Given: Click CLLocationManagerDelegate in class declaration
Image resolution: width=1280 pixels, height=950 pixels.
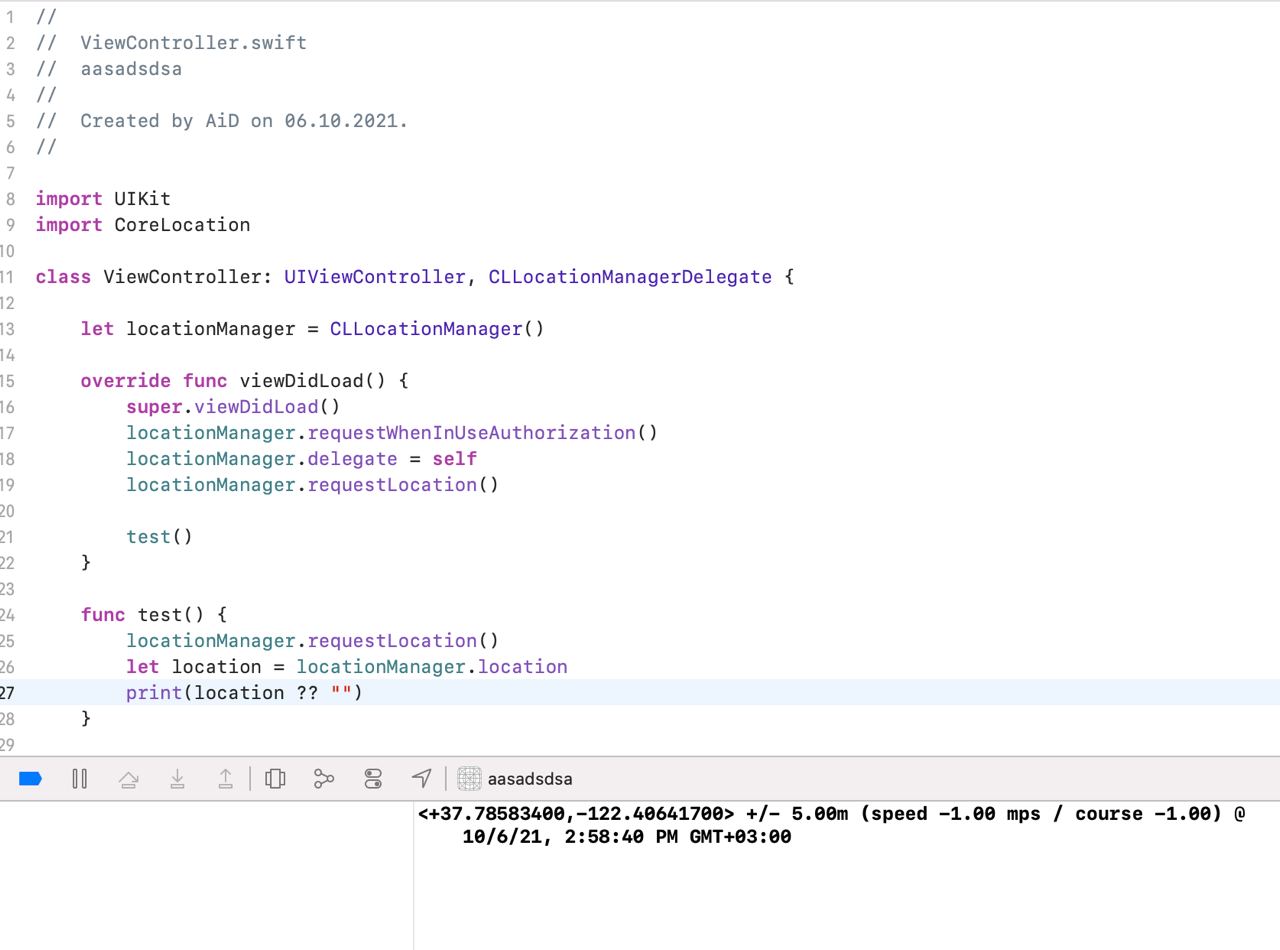Looking at the screenshot, I should click(x=630, y=277).
